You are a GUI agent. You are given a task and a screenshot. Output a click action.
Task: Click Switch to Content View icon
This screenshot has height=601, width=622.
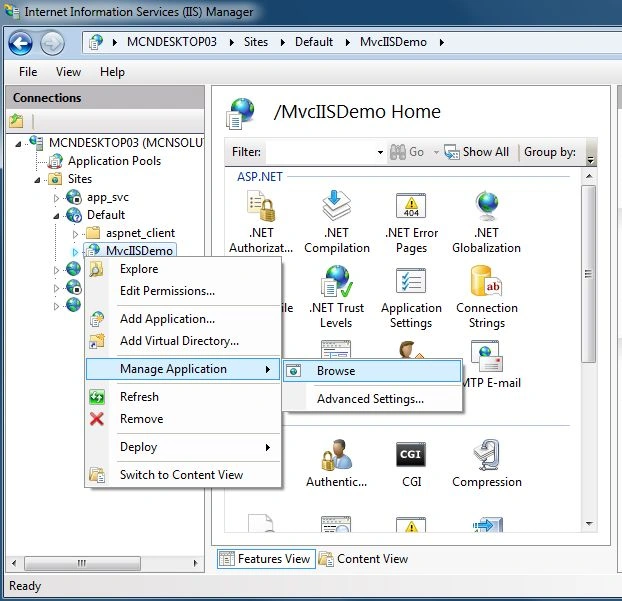click(x=97, y=475)
